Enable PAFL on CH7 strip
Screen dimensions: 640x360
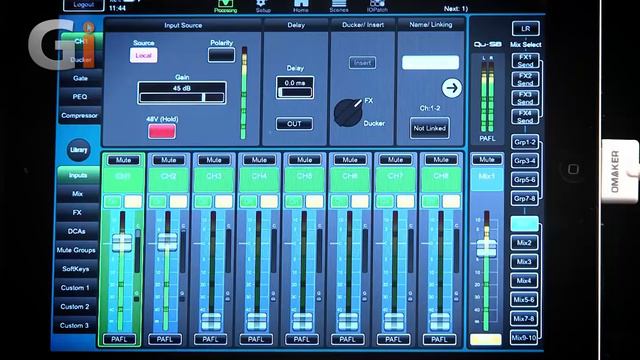393,339
